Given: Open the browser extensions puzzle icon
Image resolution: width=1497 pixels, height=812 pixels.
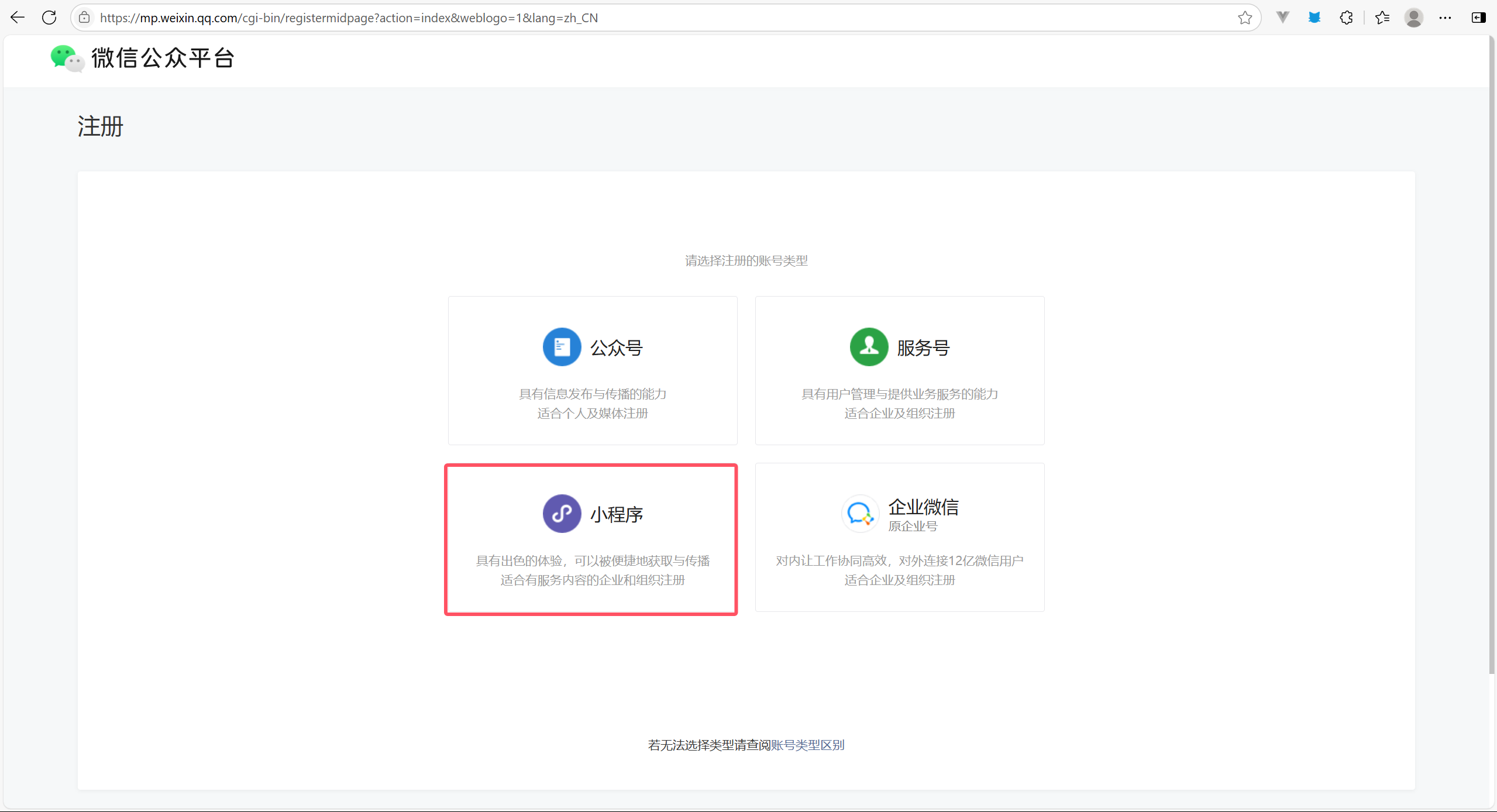Looking at the screenshot, I should pos(1346,18).
